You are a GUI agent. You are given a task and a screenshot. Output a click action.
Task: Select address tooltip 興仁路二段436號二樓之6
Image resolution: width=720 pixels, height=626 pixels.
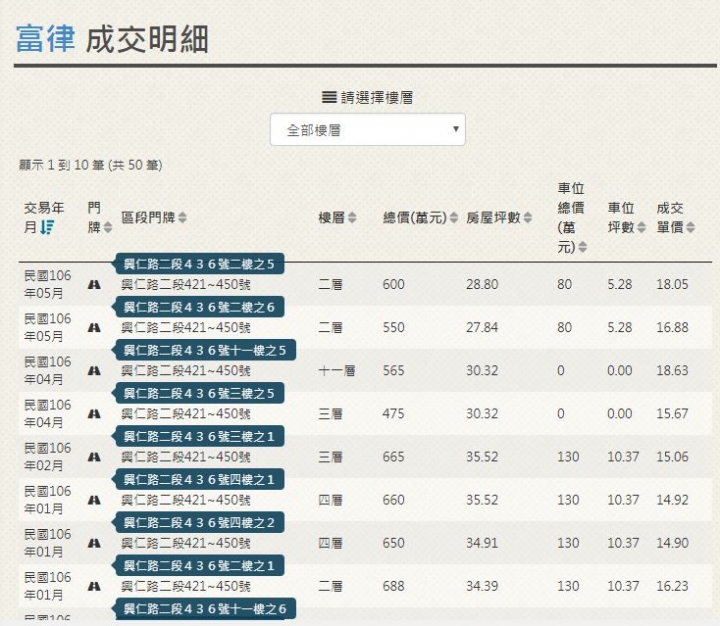[199, 307]
